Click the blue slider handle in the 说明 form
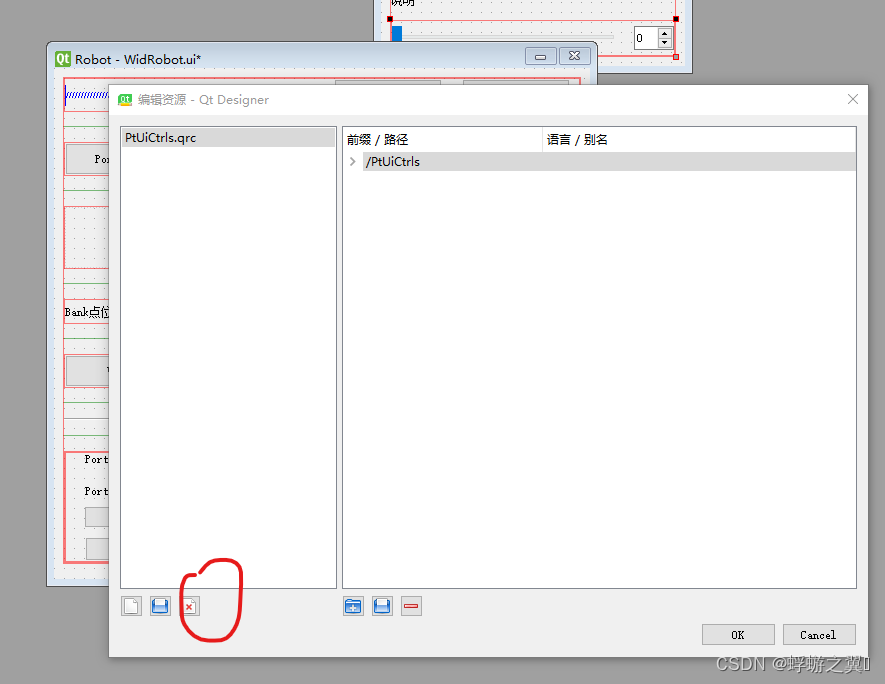The height and width of the screenshot is (684, 885). point(396,33)
